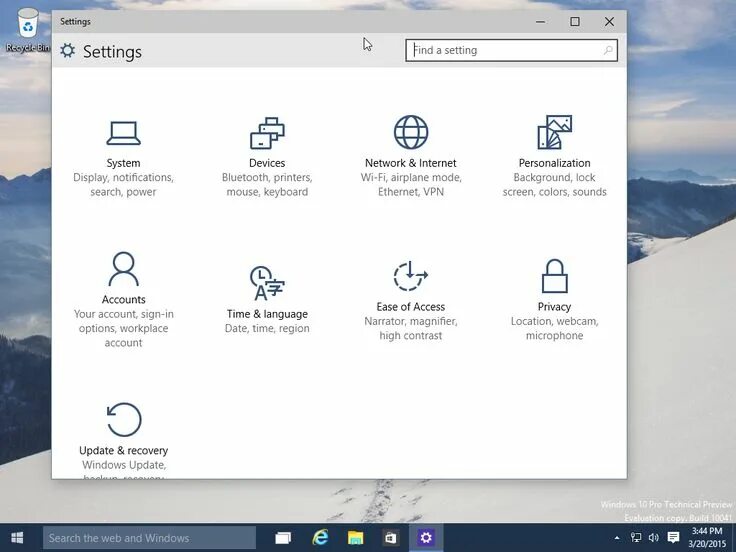
Task: Minimize the Settings window
Action: (x=541, y=22)
